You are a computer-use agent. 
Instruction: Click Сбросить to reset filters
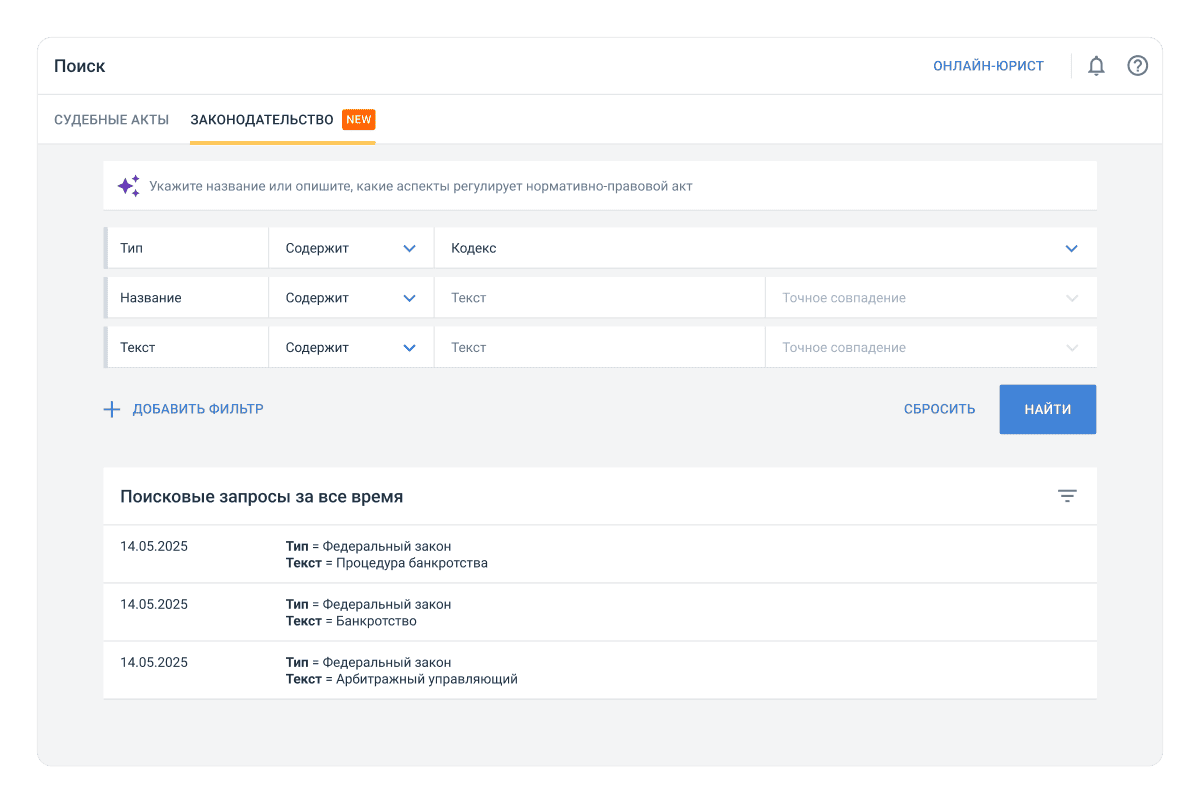coord(939,409)
